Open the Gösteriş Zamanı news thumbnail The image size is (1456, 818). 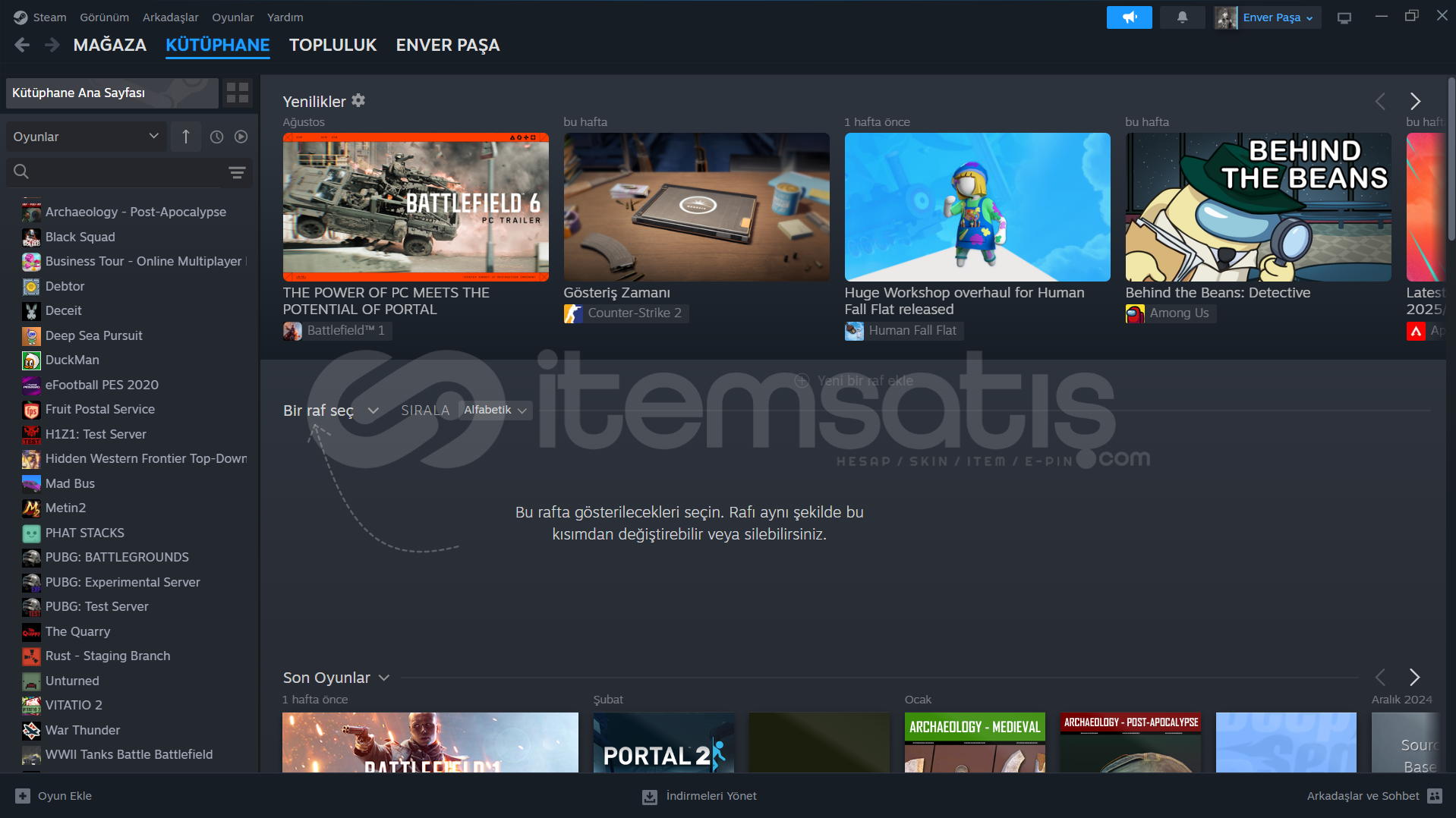tap(696, 207)
